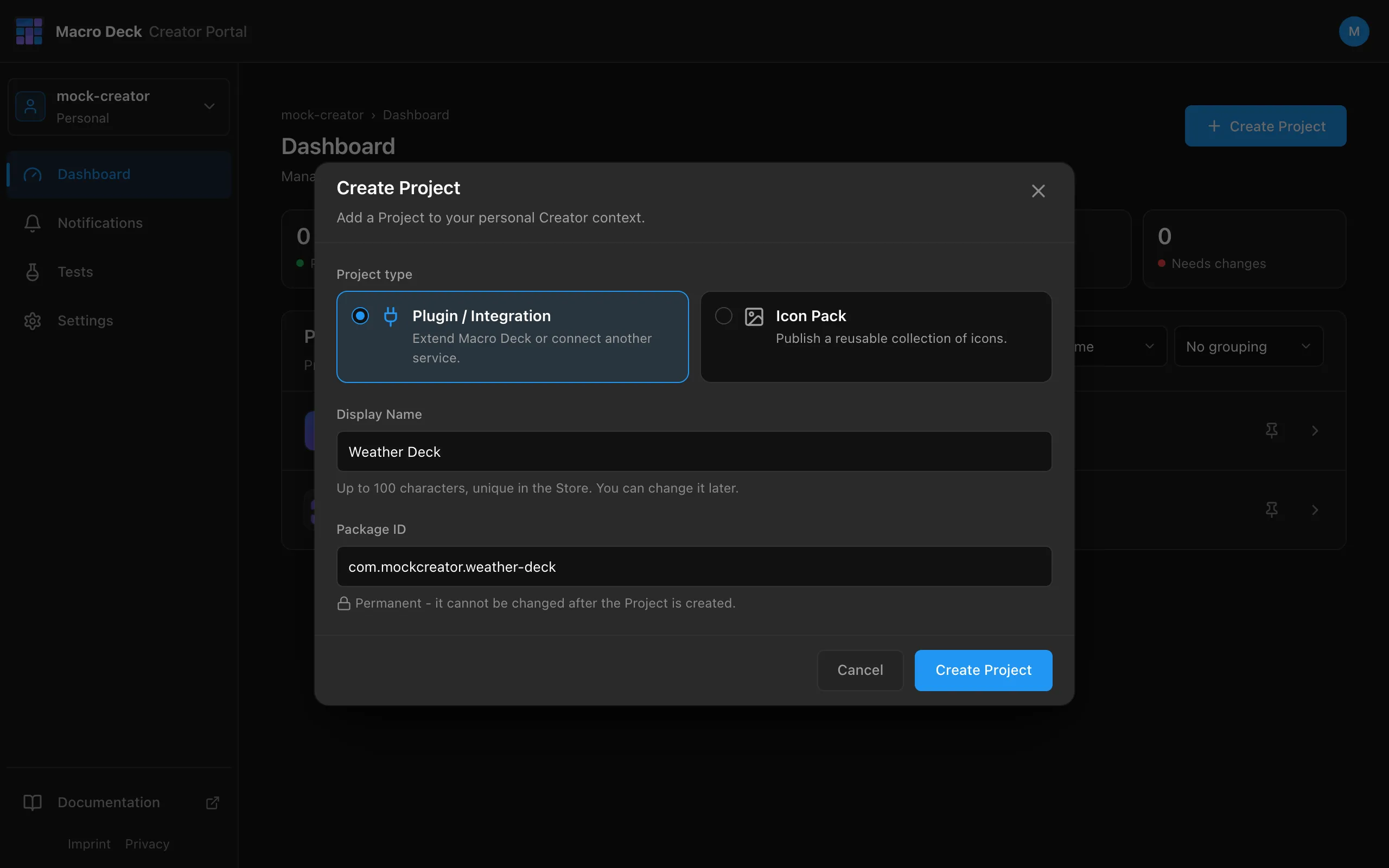
Task: Click the Tests flask icon
Action: [33, 272]
